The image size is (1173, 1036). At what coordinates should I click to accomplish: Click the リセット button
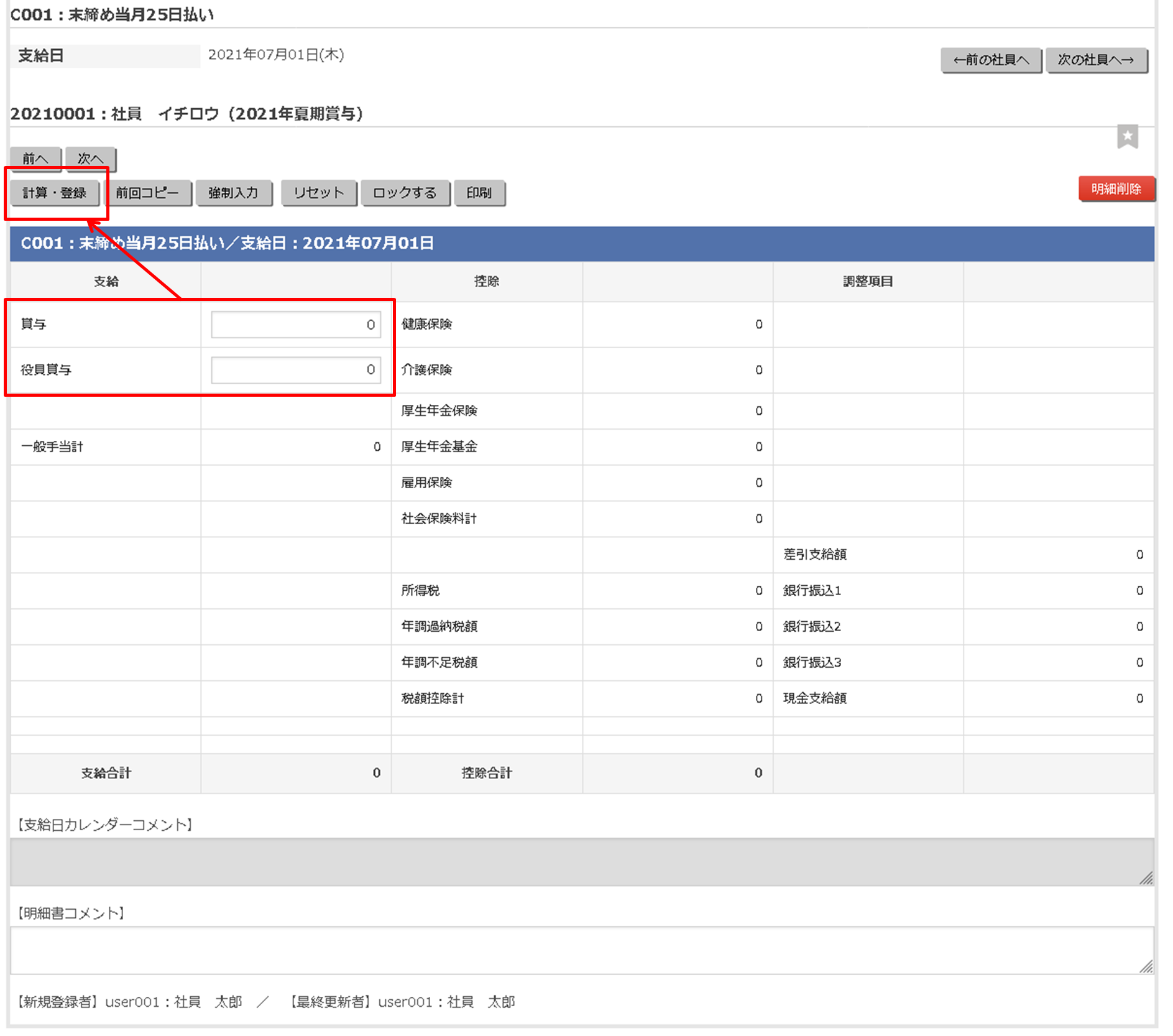(x=318, y=193)
